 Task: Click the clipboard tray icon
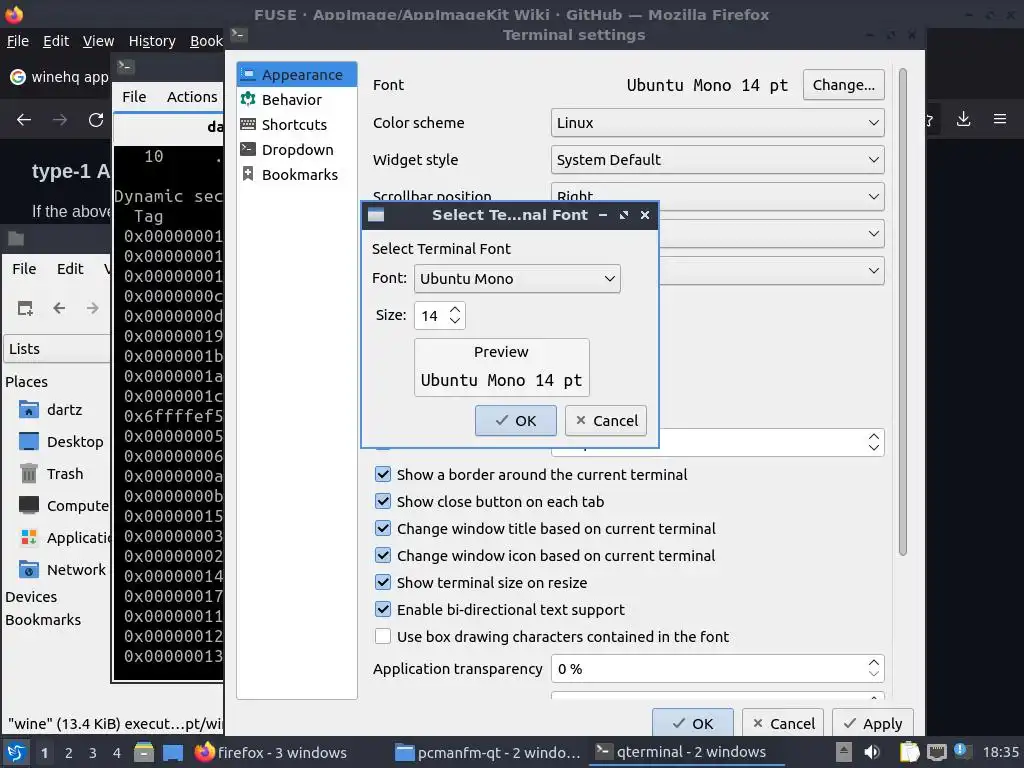(x=909, y=752)
